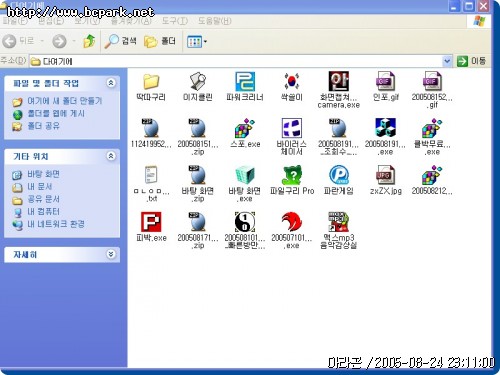Select the 파워크리너 PC icon
Image resolution: width=500 pixels, height=375 pixels.
point(245,81)
